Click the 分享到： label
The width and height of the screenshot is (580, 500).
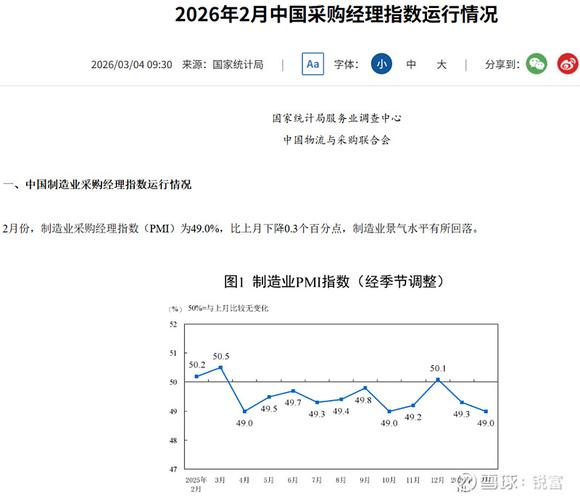click(x=502, y=64)
